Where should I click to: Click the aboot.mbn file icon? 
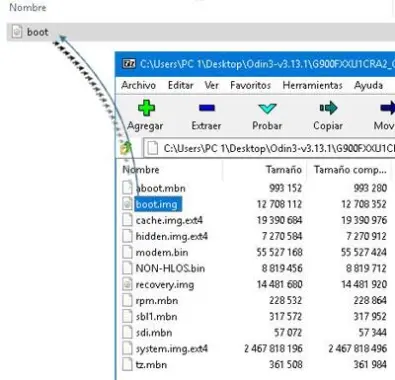point(127,188)
